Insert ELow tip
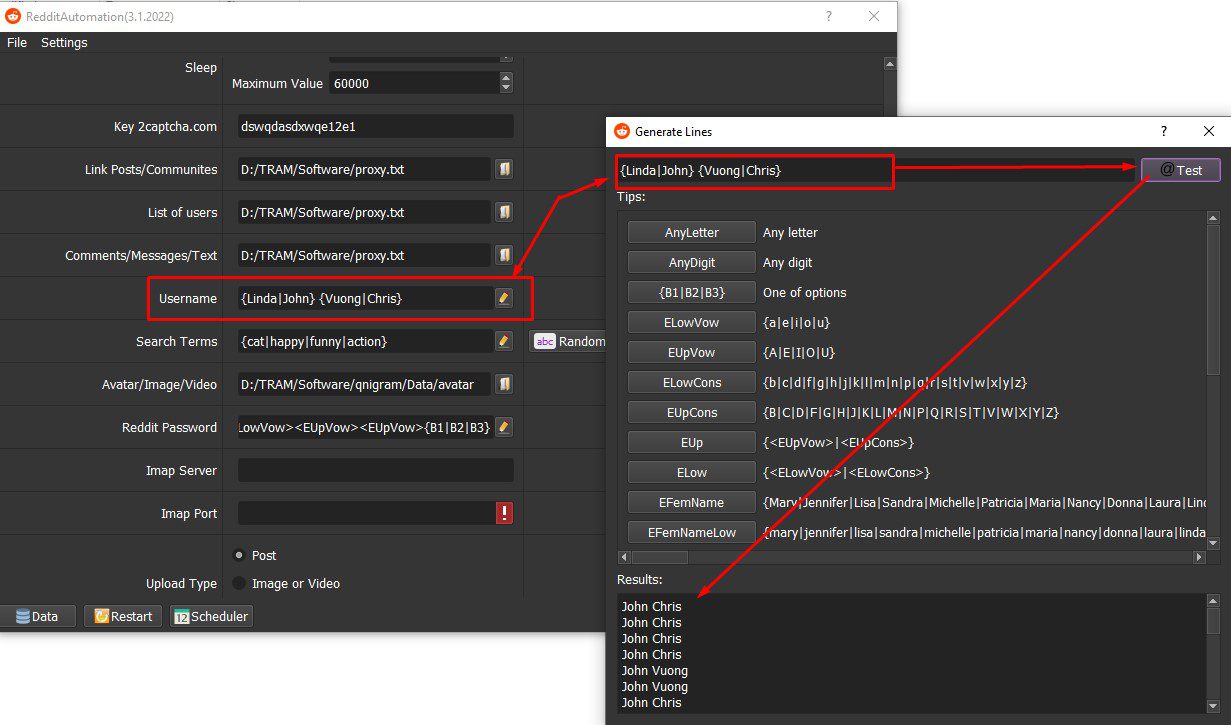 692,472
